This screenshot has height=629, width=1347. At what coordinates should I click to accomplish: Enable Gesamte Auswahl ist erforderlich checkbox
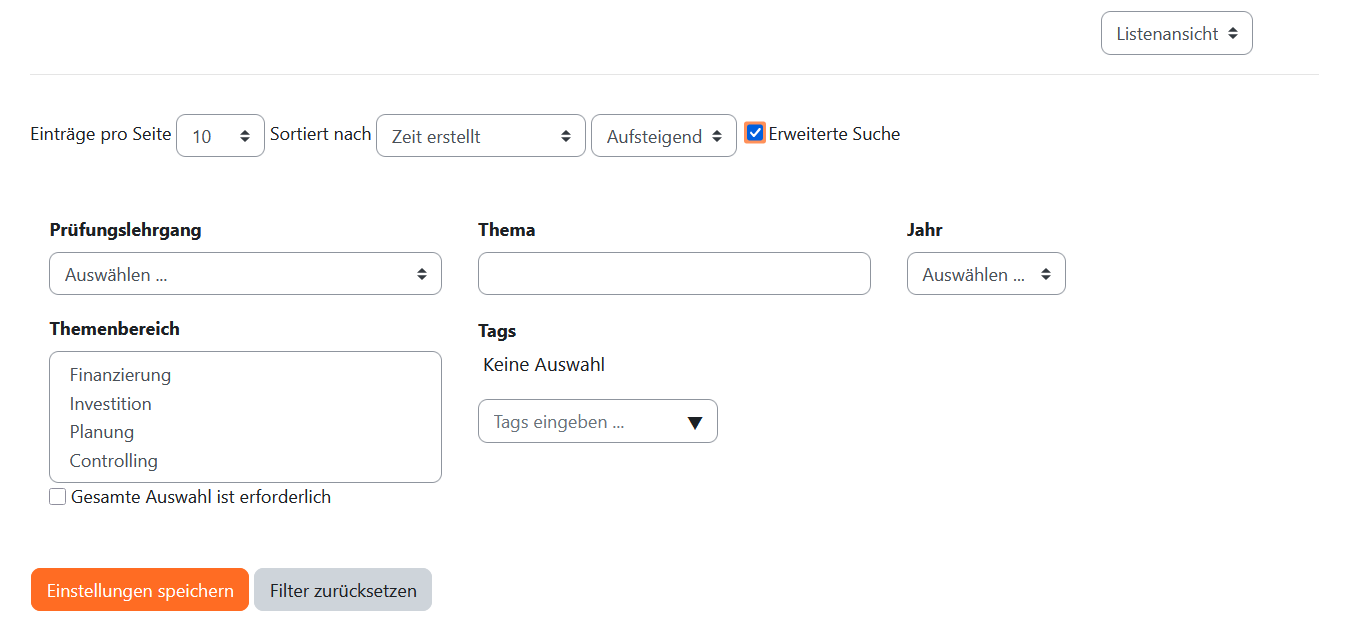point(58,497)
